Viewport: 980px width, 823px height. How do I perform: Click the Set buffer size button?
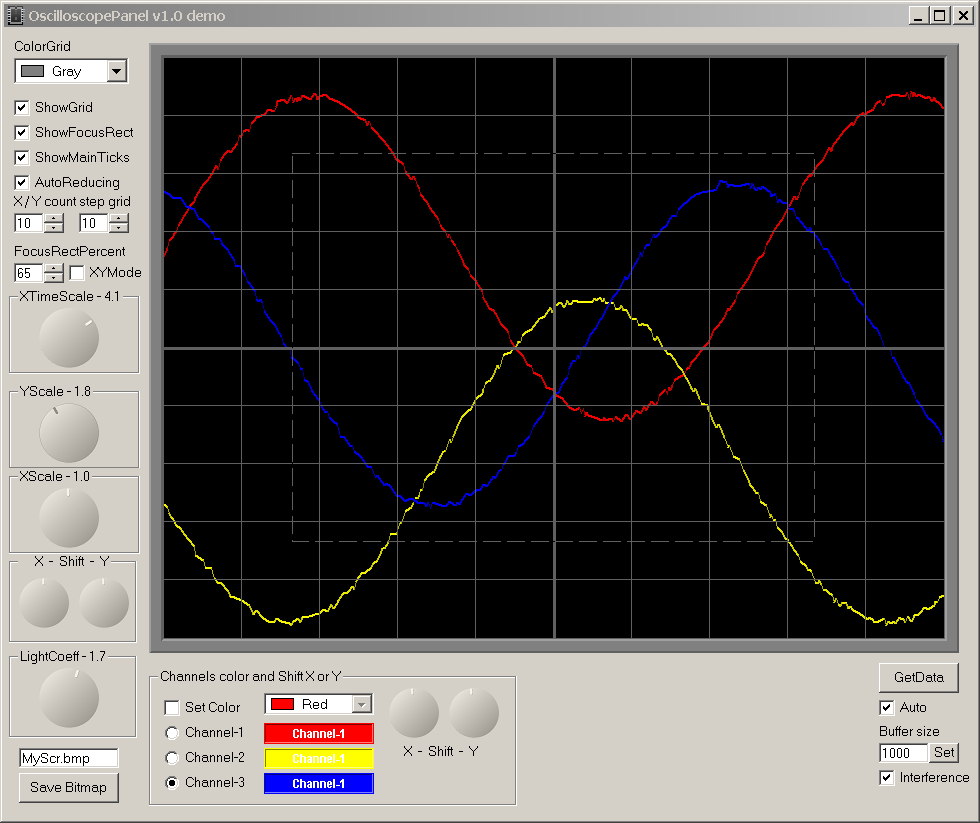pos(944,753)
